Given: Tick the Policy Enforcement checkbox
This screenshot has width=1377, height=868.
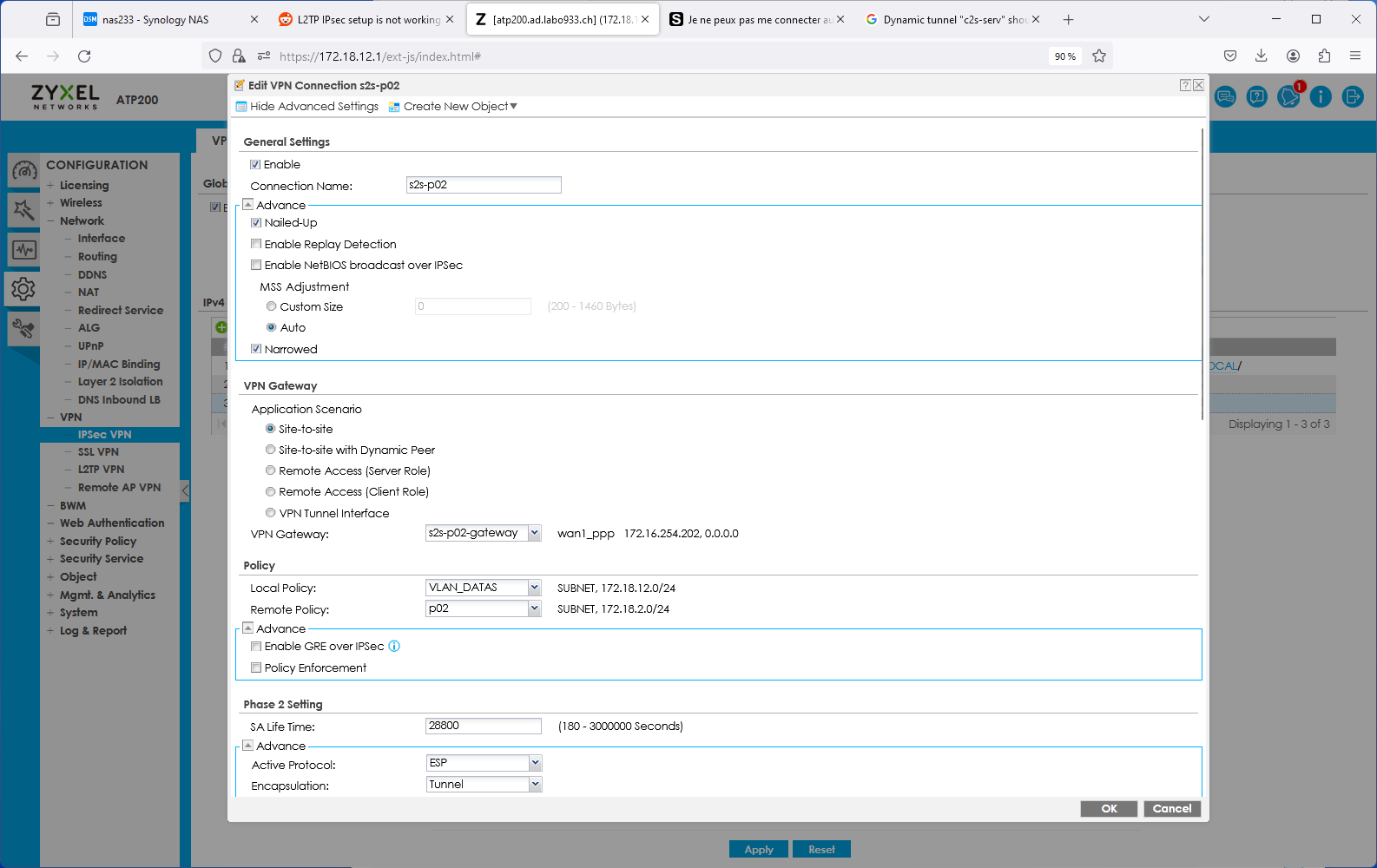Looking at the screenshot, I should pos(256,667).
